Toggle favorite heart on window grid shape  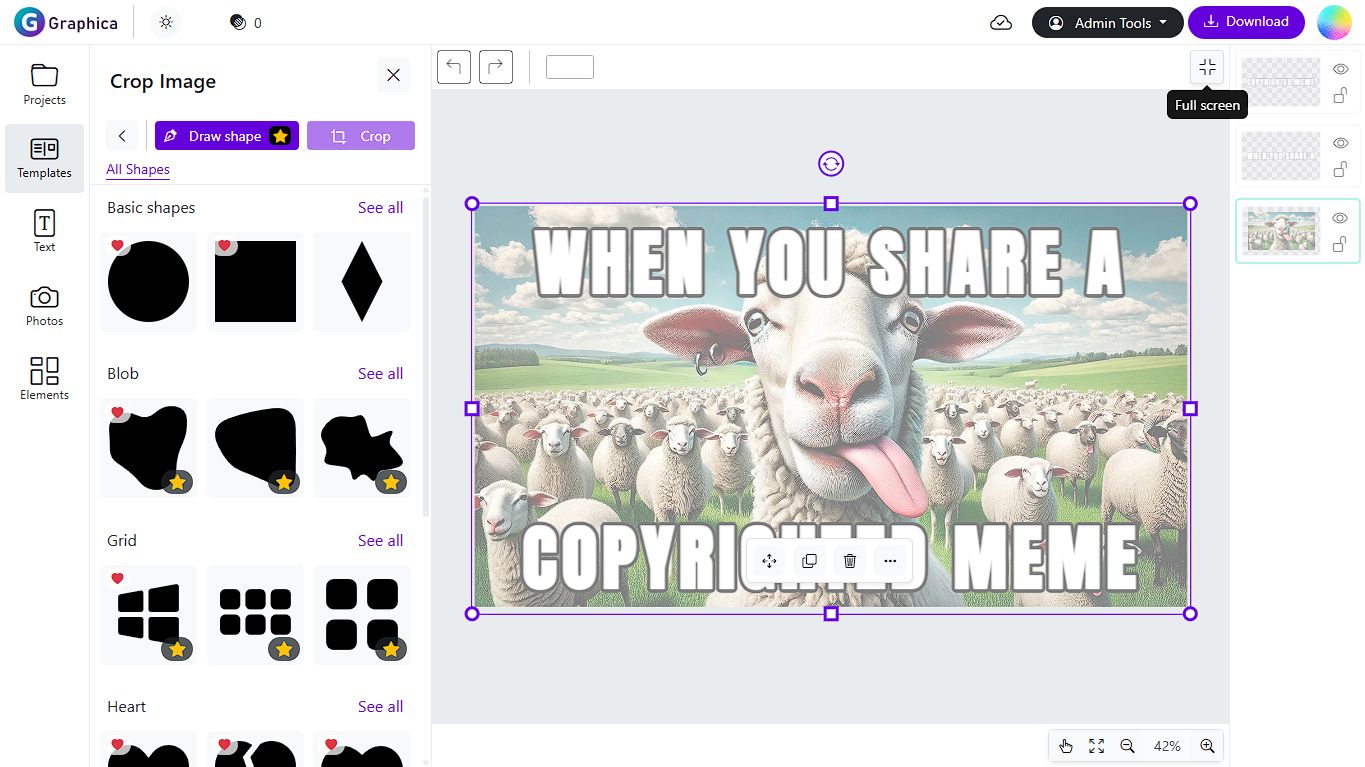coord(117,578)
